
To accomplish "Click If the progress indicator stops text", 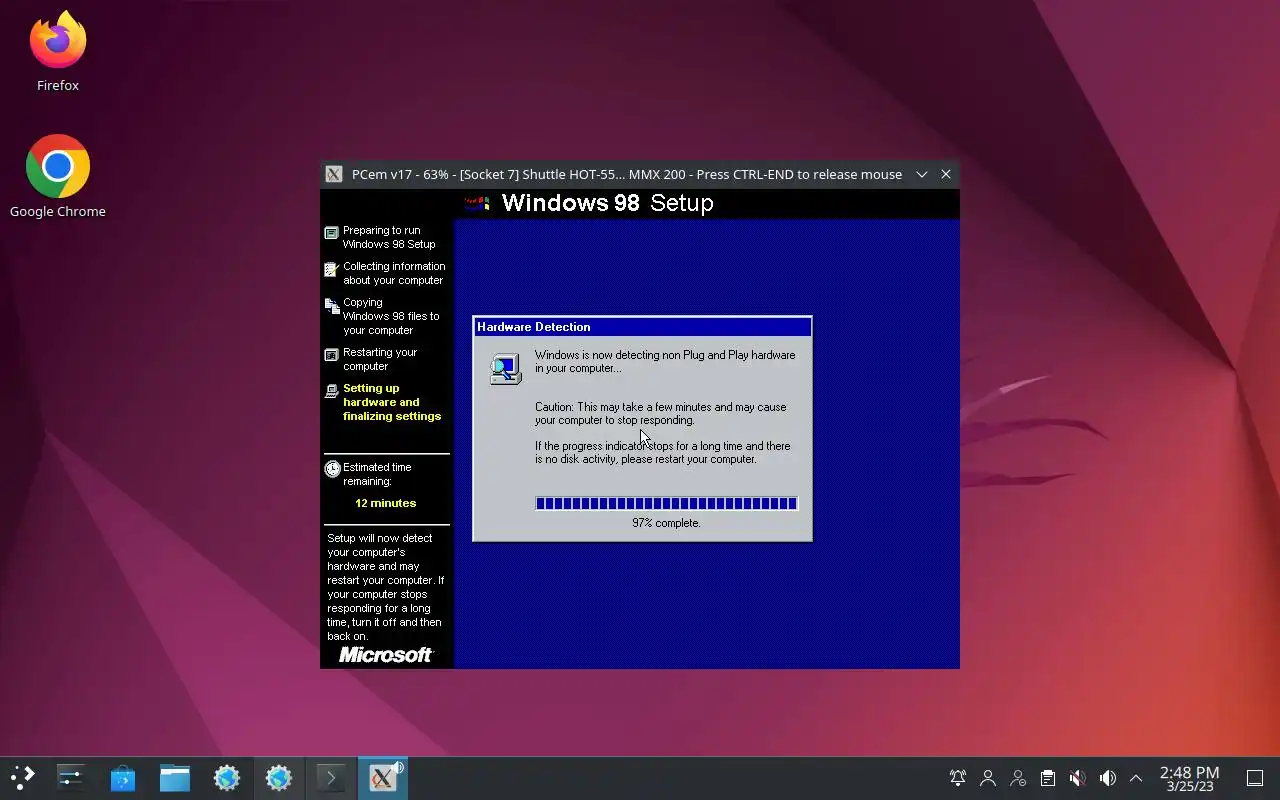I will (662, 452).
